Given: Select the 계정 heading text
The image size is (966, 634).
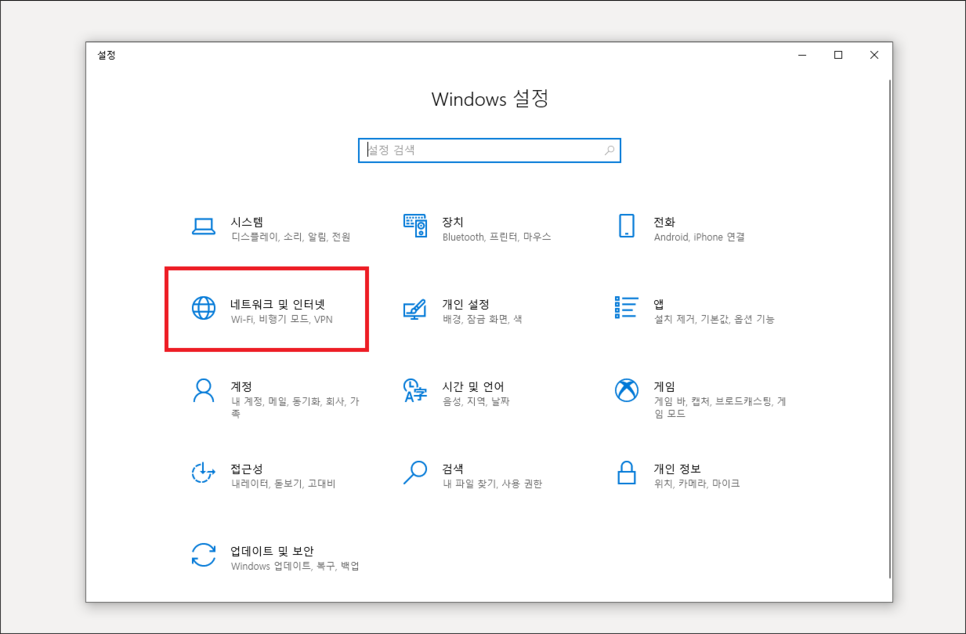Looking at the screenshot, I should (241, 386).
